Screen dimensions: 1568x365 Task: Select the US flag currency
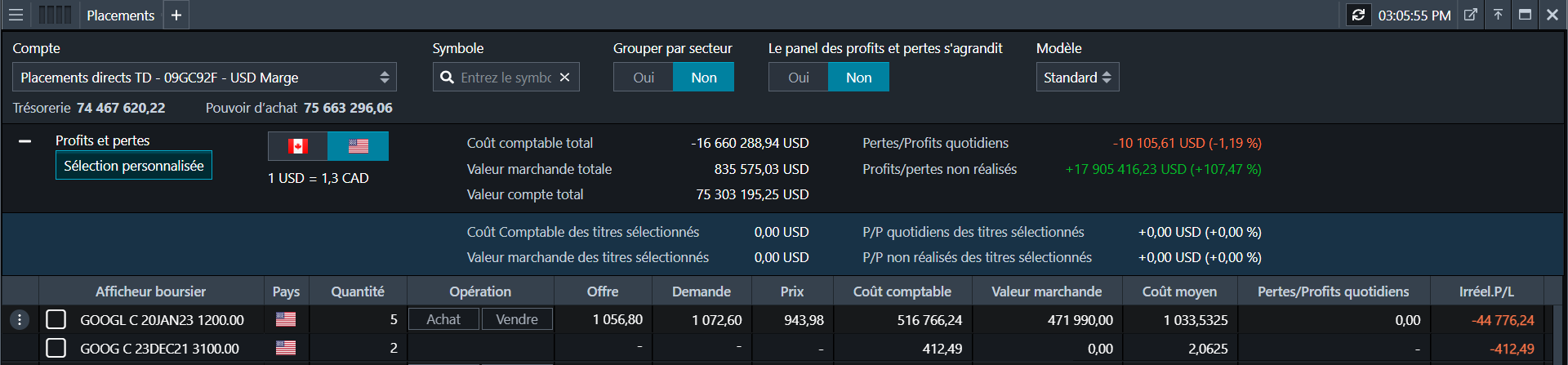pos(358,146)
